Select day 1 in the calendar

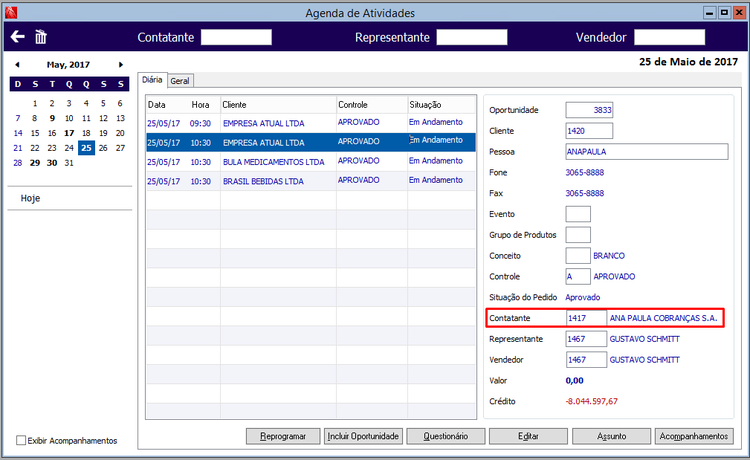[x=35, y=103]
